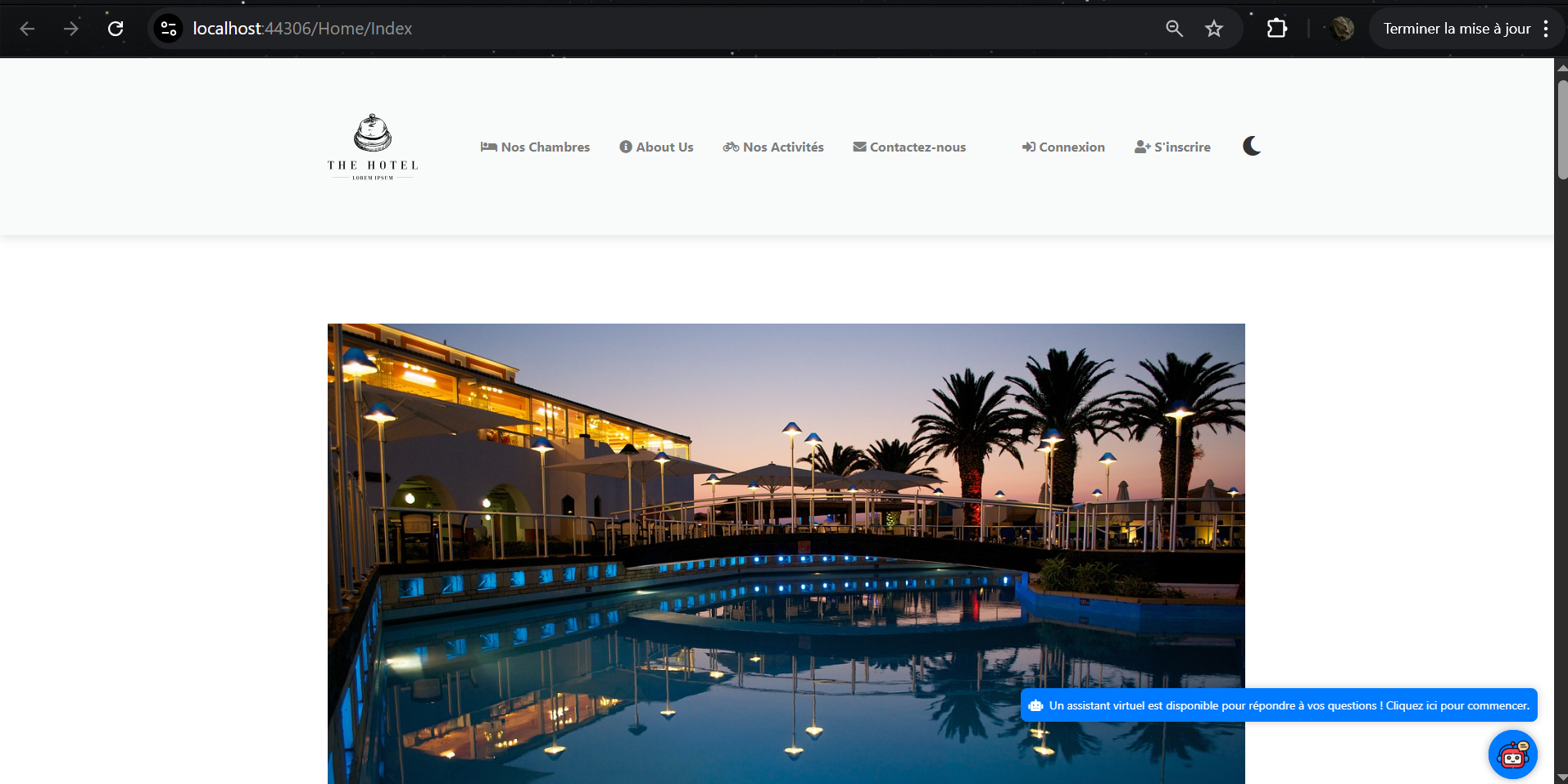Click the hotel pool hero image

(x=786, y=554)
